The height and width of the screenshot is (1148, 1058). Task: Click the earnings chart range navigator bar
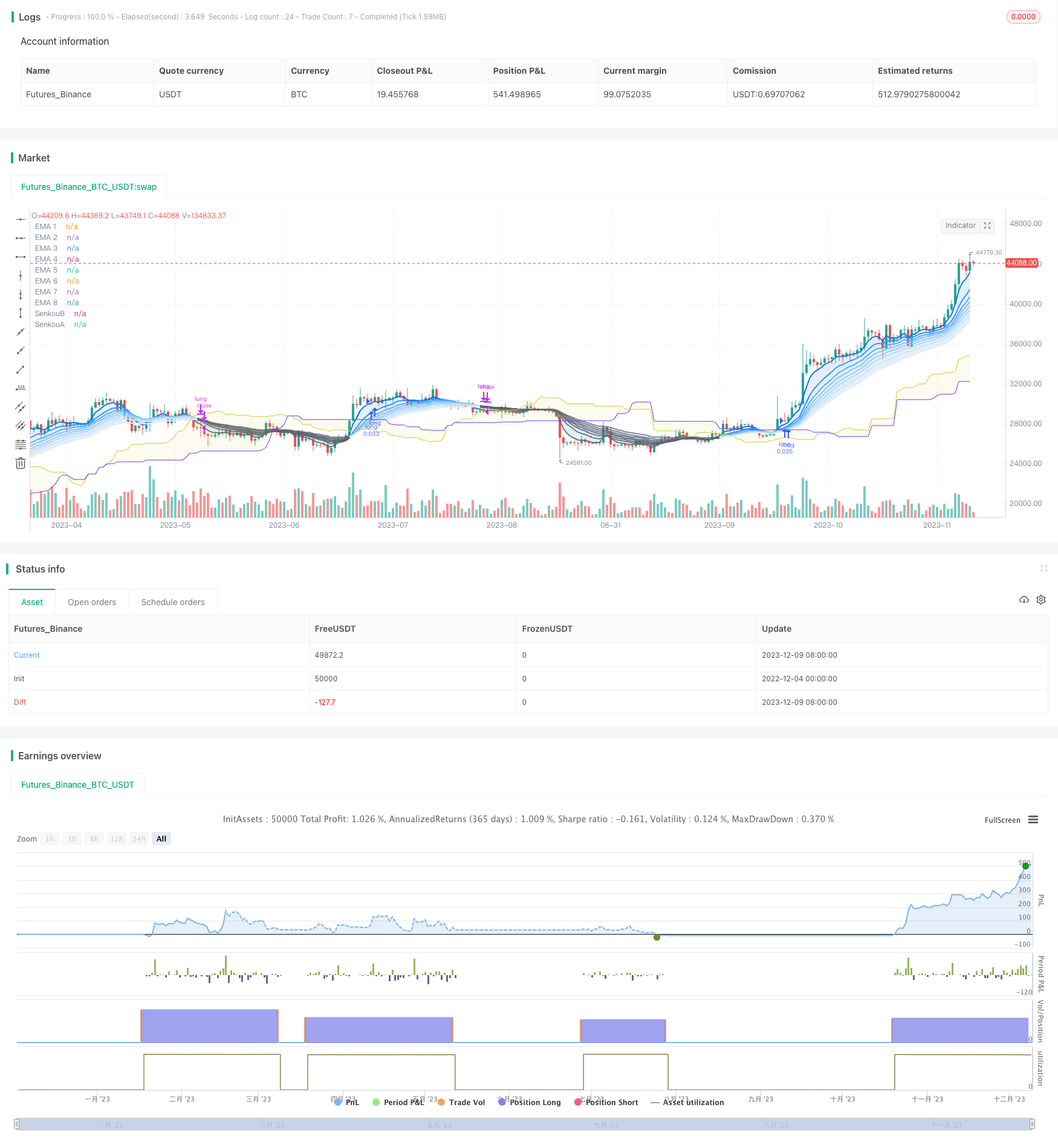pos(525,1124)
